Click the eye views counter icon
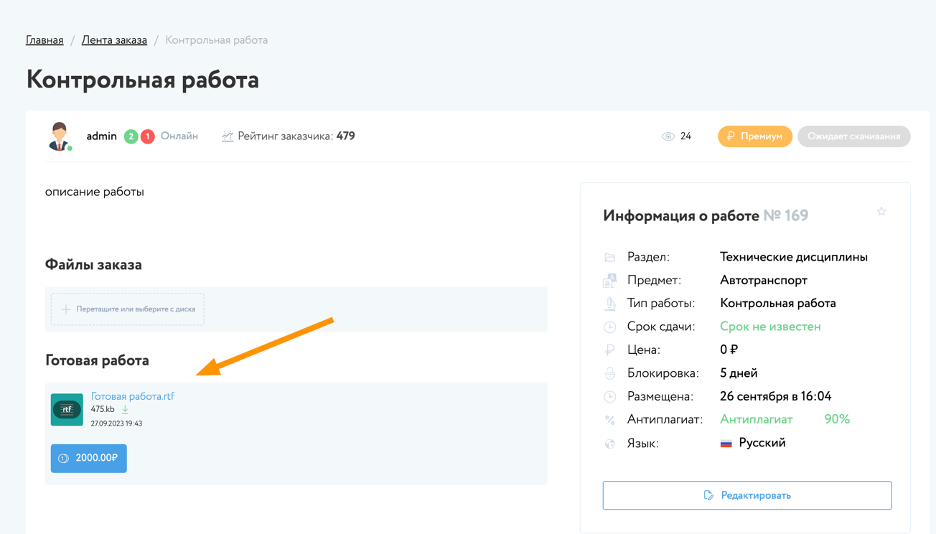 (x=668, y=137)
